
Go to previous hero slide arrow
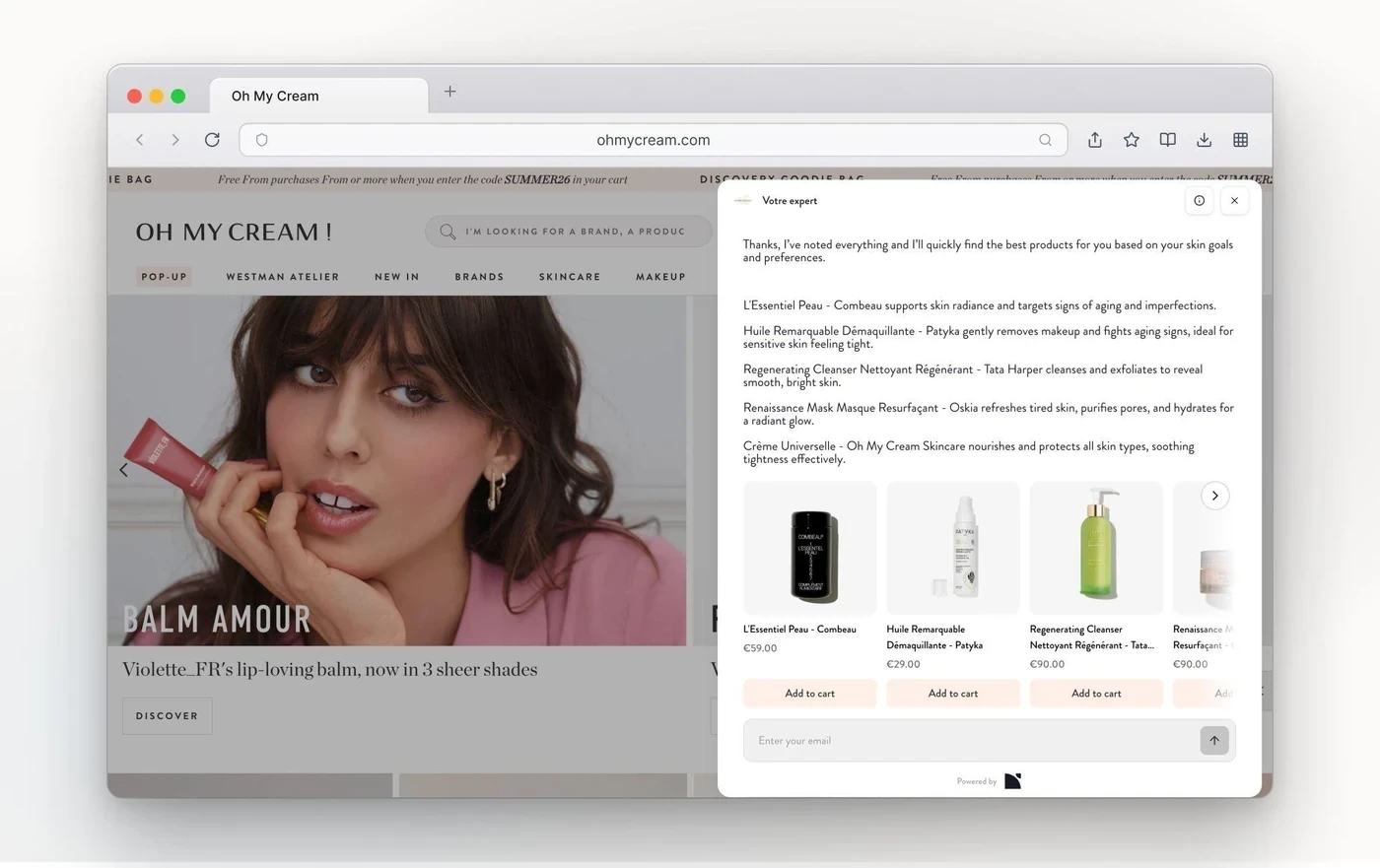pyautogui.click(x=124, y=470)
